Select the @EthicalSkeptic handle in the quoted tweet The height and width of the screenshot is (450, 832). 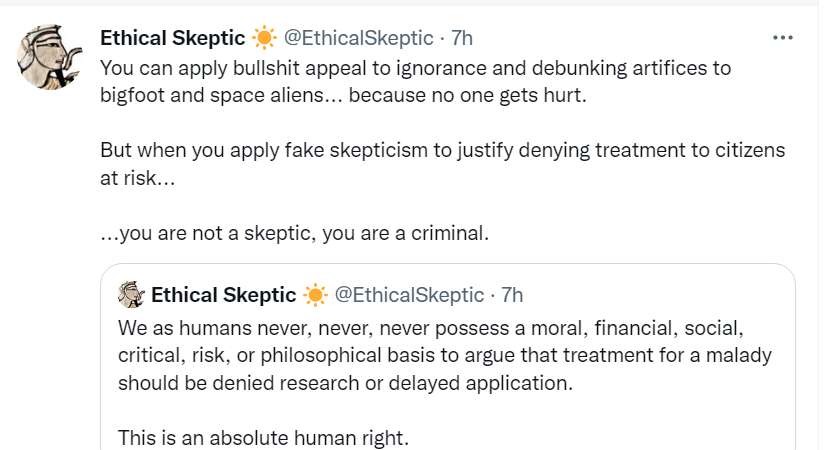[x=409, y=295]
